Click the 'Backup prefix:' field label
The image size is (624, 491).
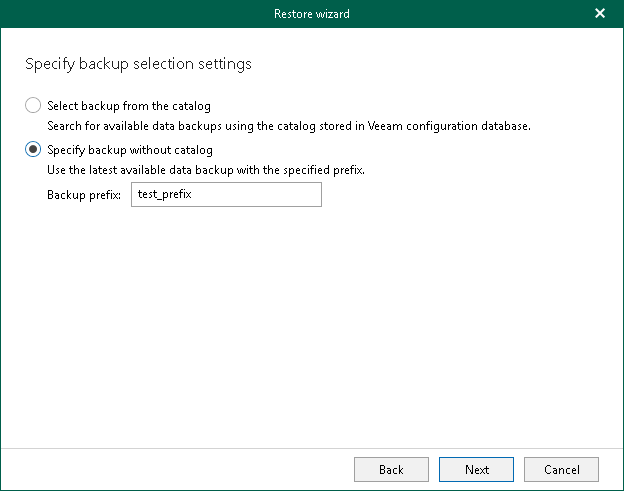coord(84,194)
